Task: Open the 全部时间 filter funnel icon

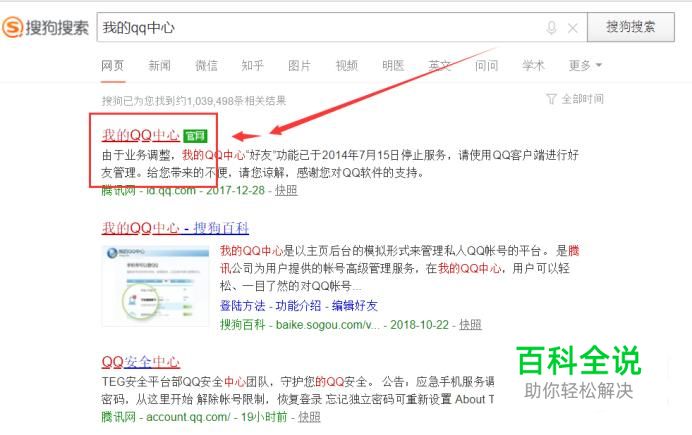Action: coord(551,99)
